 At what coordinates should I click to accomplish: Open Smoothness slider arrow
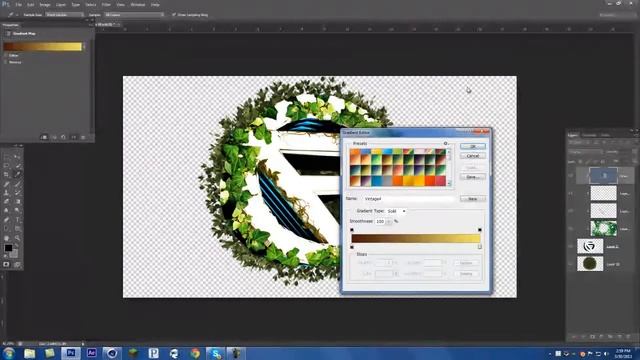389,221
